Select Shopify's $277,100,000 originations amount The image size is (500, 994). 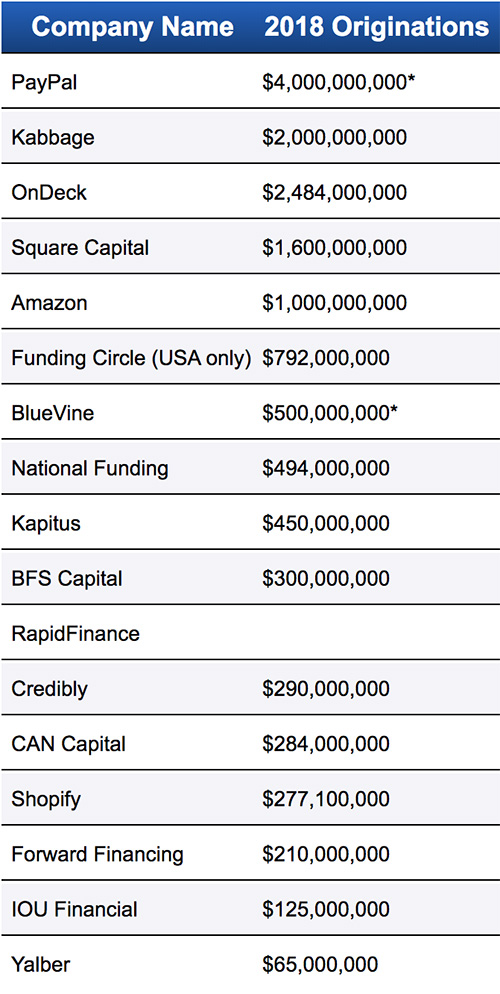326,799
